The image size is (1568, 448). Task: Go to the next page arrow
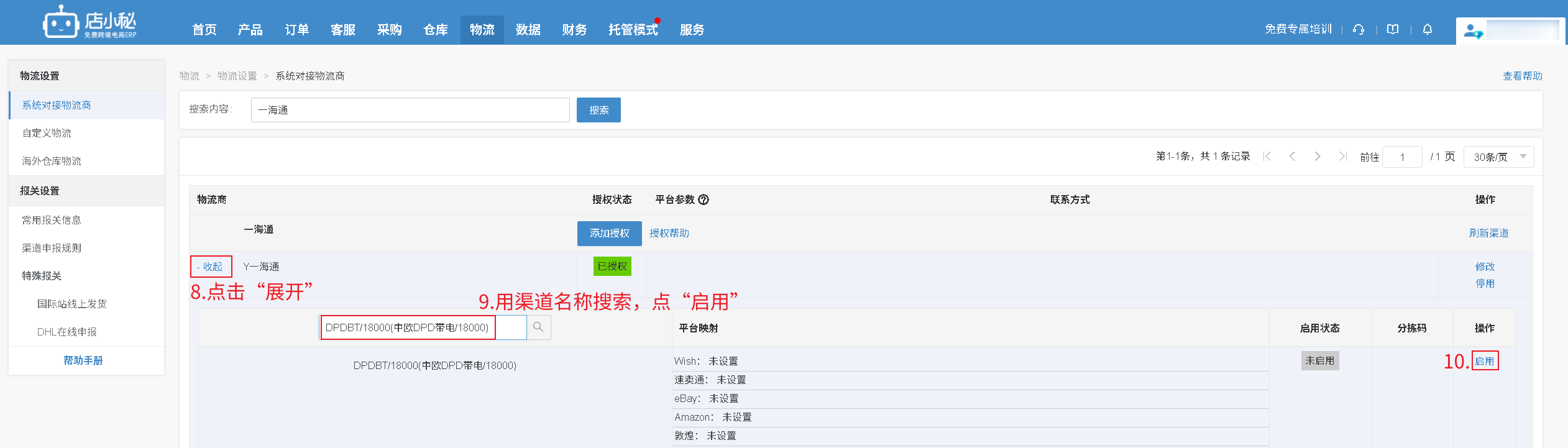click(1317, 157)
